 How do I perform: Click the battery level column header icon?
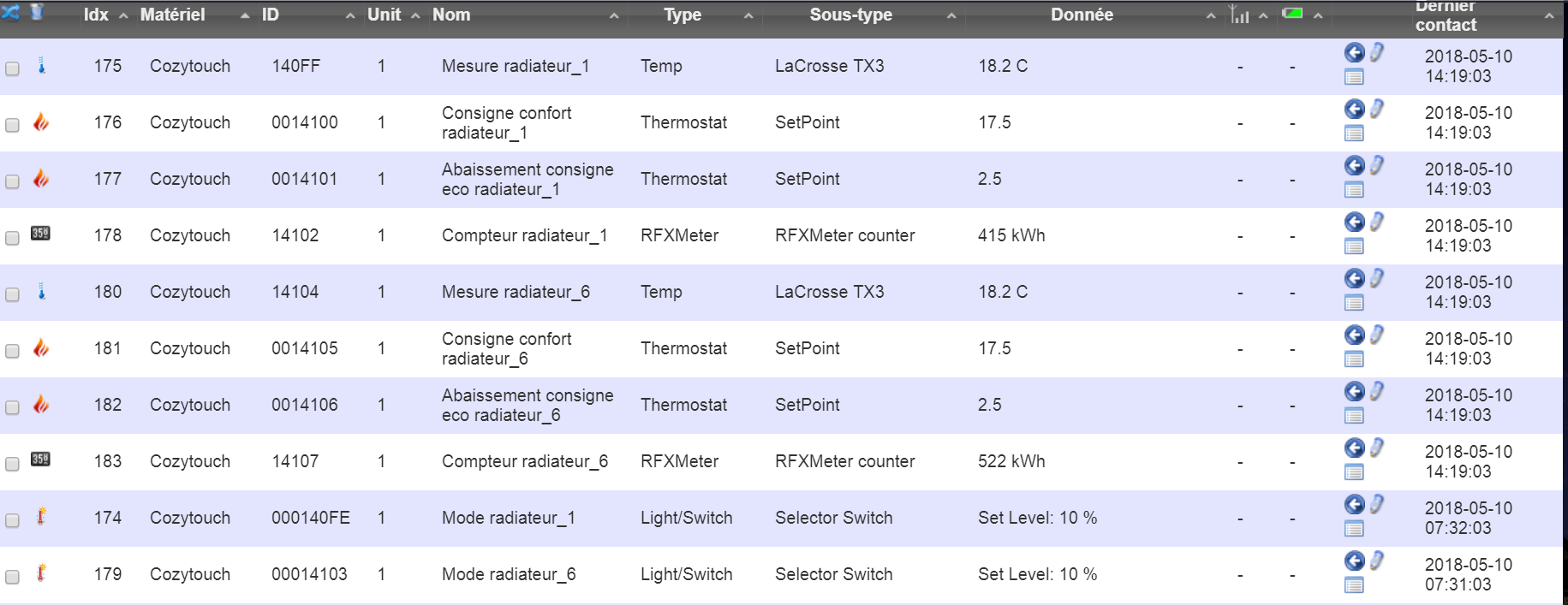[x=1292, y=13]
